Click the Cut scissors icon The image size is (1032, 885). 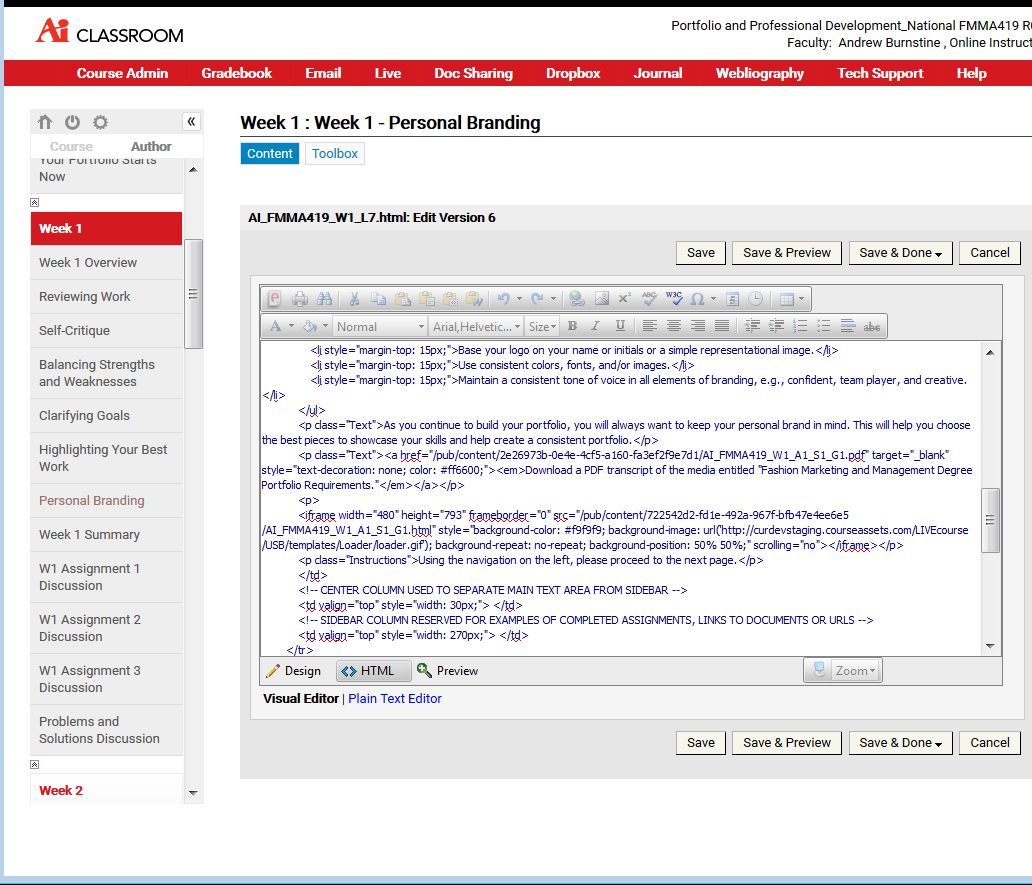(x=354, y=299)
